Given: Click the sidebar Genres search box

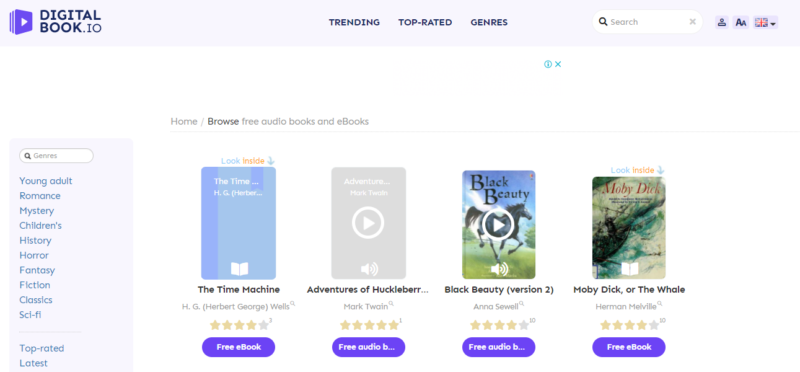Looking at the screenshot, I should [x=57, y=156].
